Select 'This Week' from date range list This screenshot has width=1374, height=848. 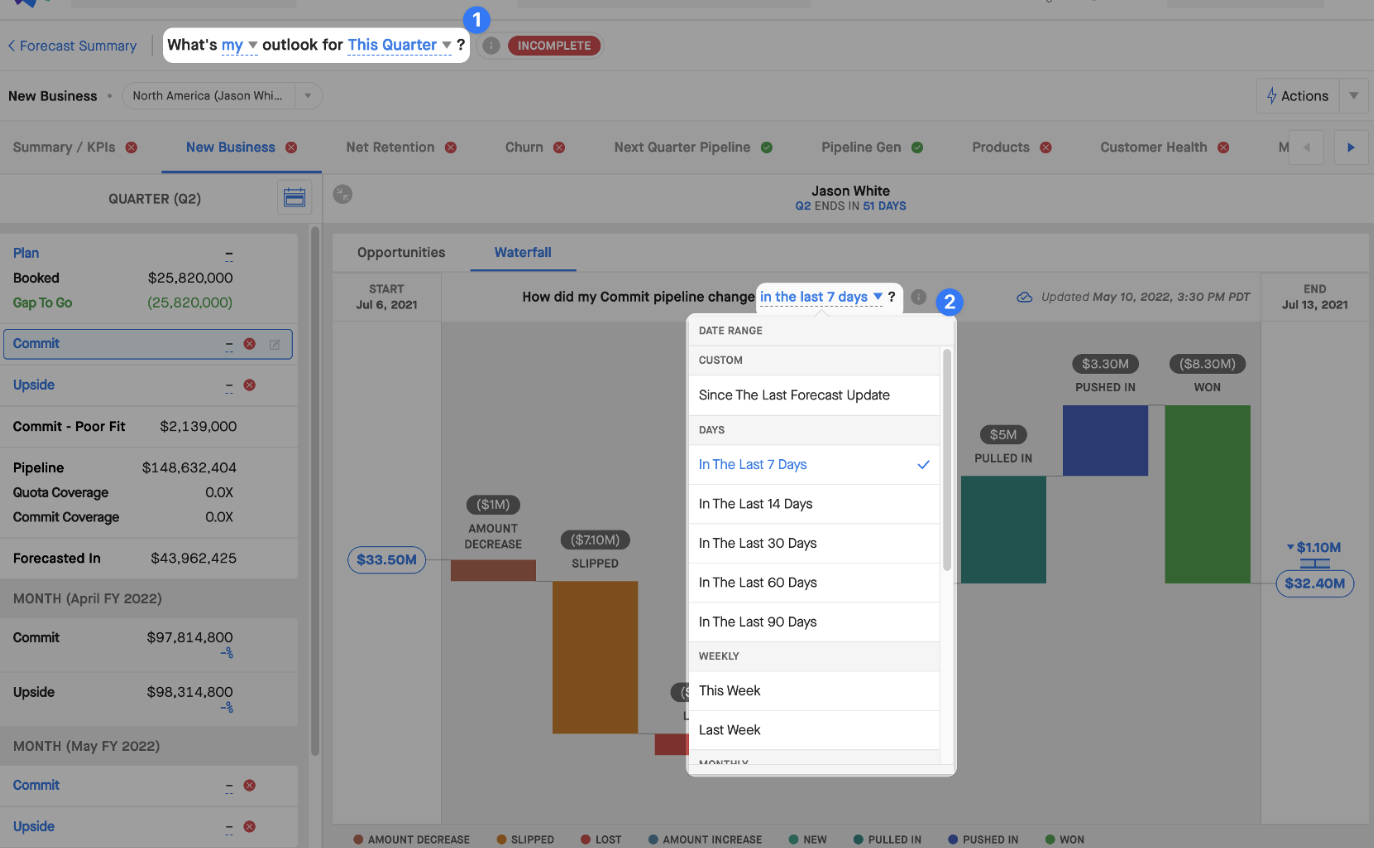[814, 691]
